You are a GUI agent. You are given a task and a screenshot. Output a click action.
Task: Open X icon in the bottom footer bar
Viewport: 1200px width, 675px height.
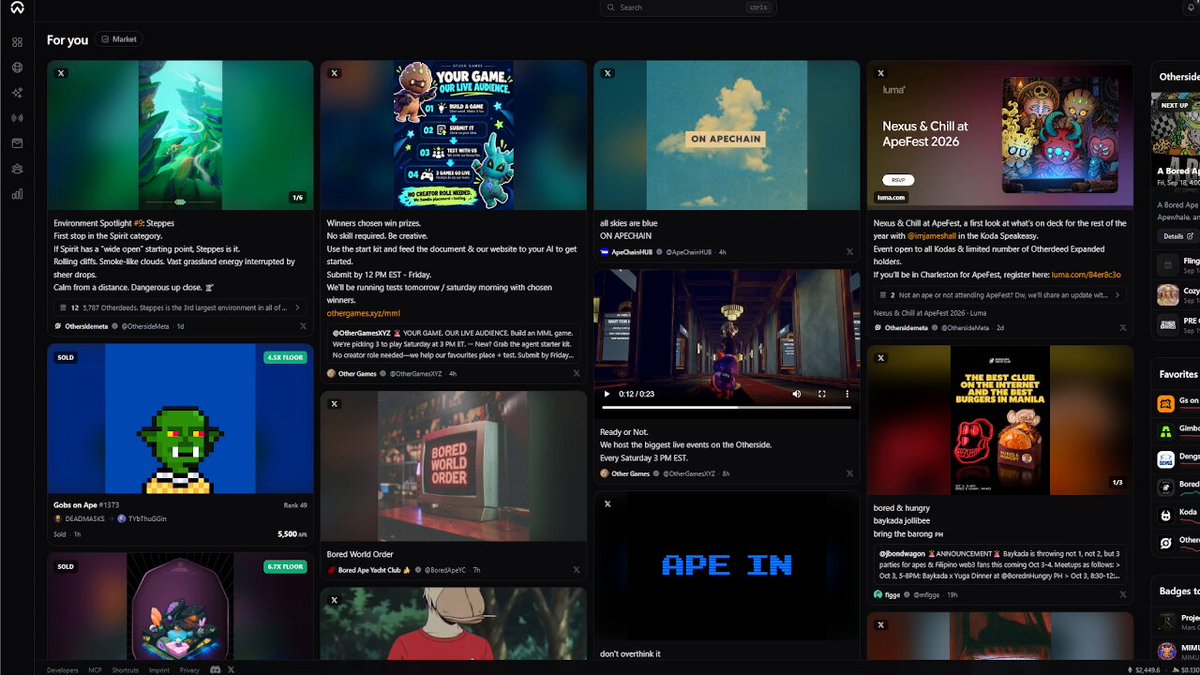click(231, 669)
